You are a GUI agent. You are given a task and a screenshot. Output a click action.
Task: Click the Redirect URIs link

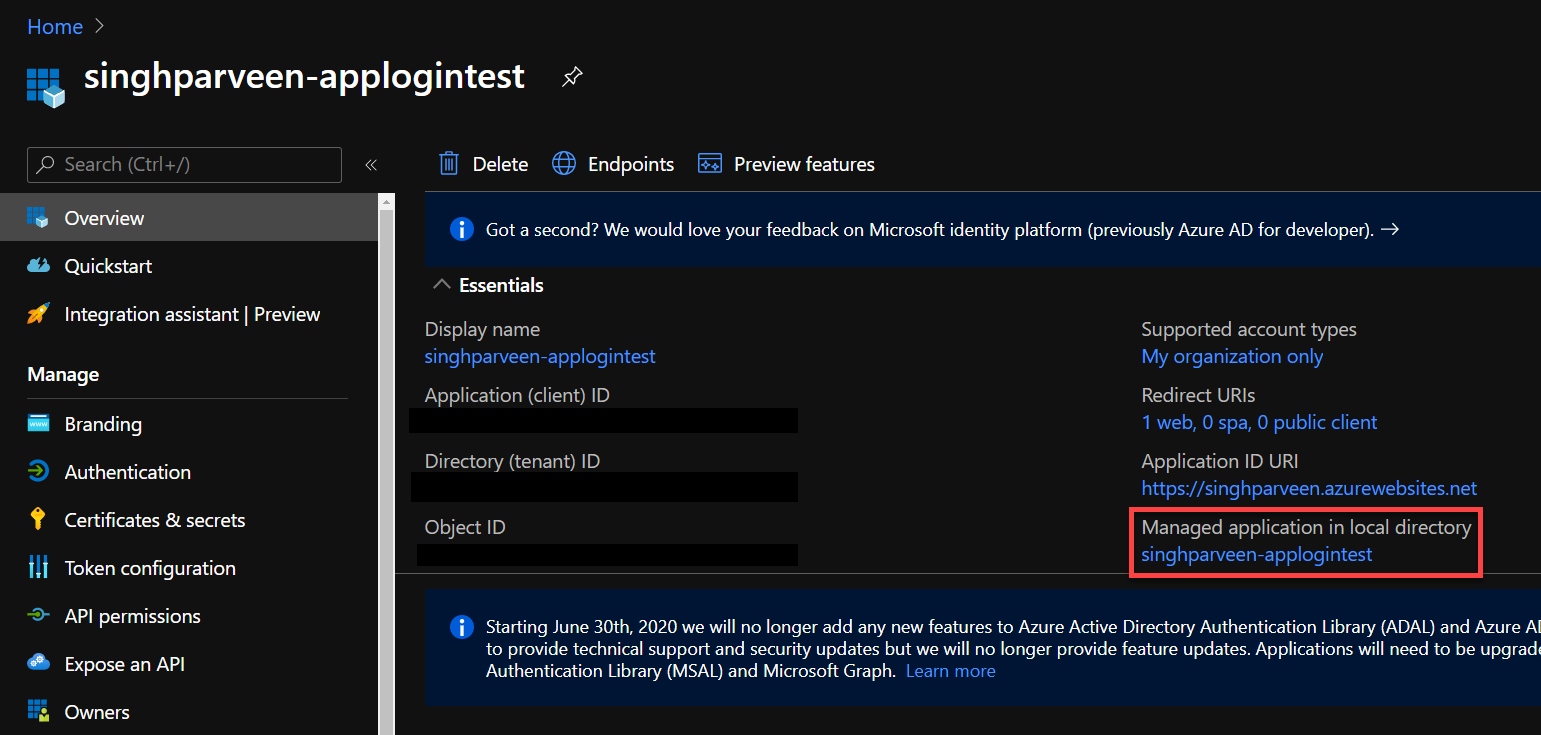1259,422
